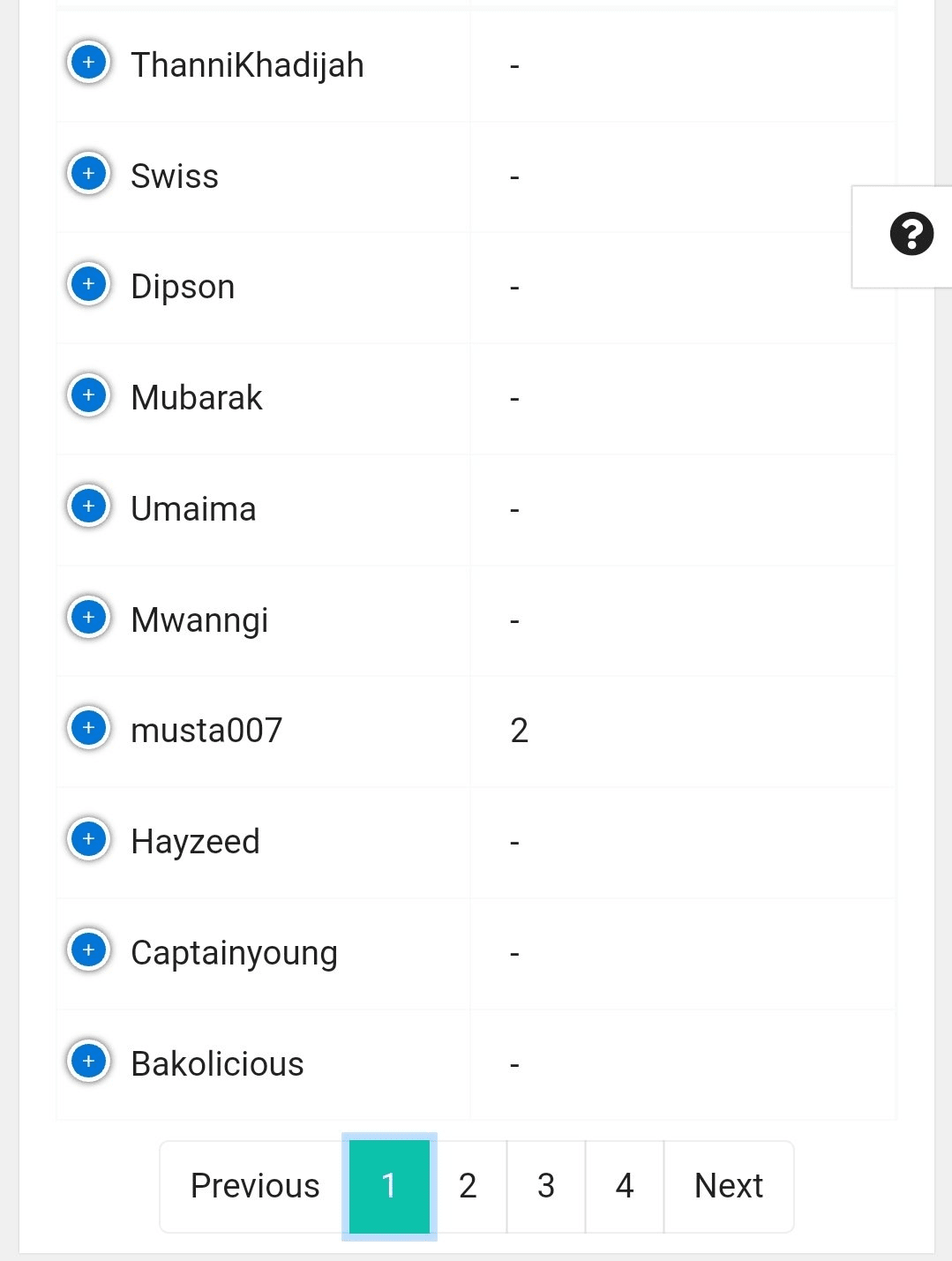Viewport: 952px width, 1261px height.
Task: Jump to page 2
Action: [x=468, y=1186]
